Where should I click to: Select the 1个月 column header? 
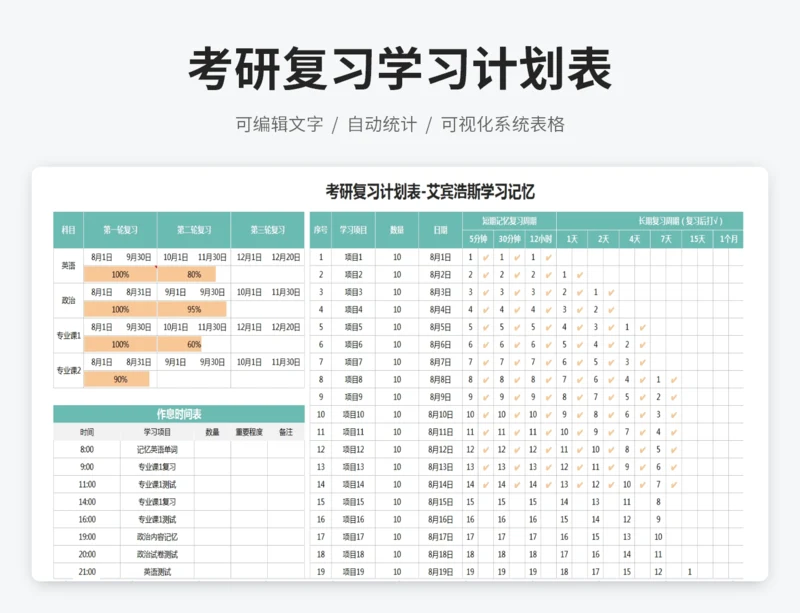point(729,239)
